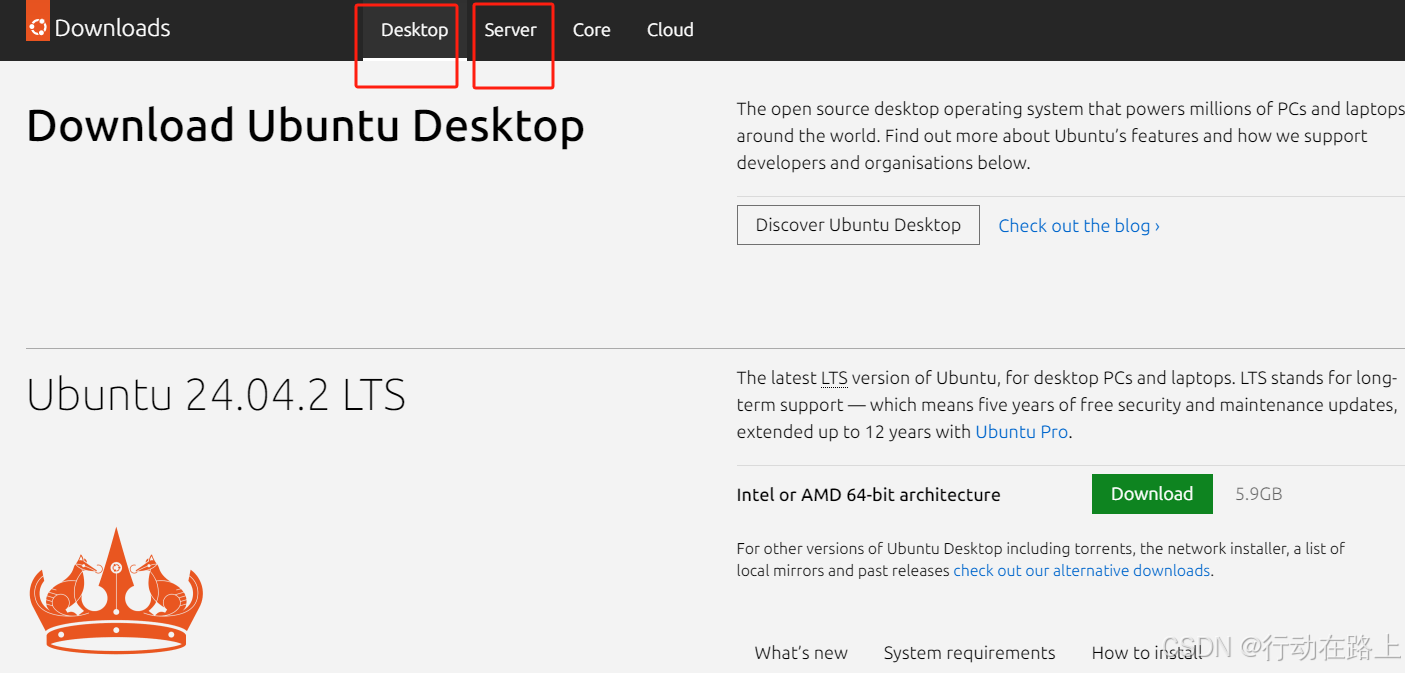Open the Ubuntu Pro link
The image size is (1405, 673).
[1022, 432]
